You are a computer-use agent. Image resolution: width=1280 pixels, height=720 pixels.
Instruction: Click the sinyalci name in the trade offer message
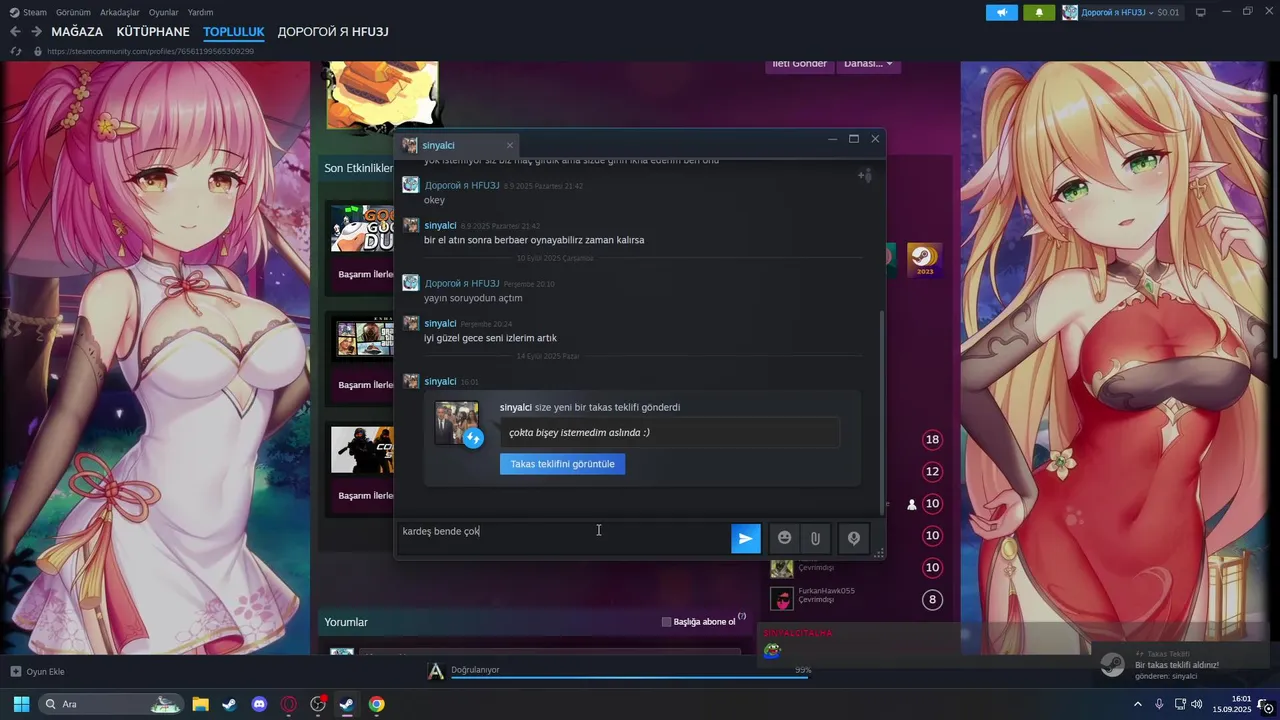pos(515,407)
